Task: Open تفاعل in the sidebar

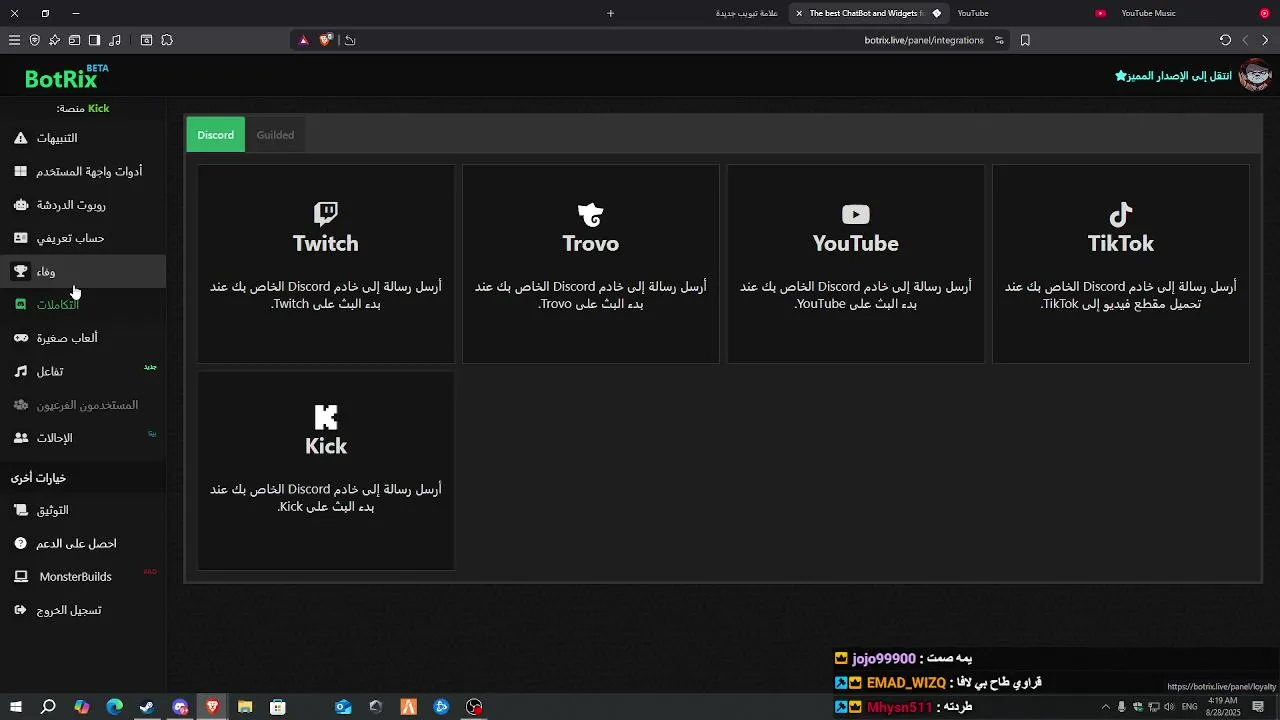Action: (83, 371)
